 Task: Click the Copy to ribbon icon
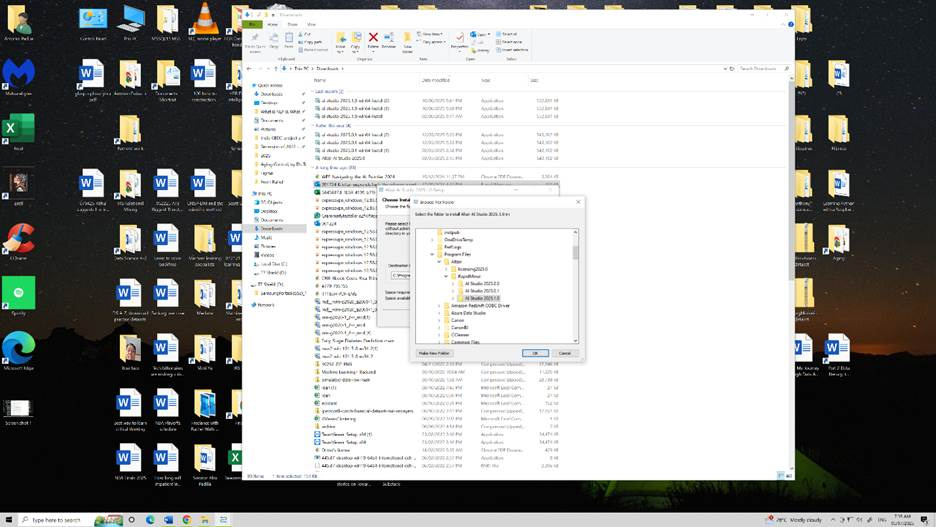tap(356, 42)
